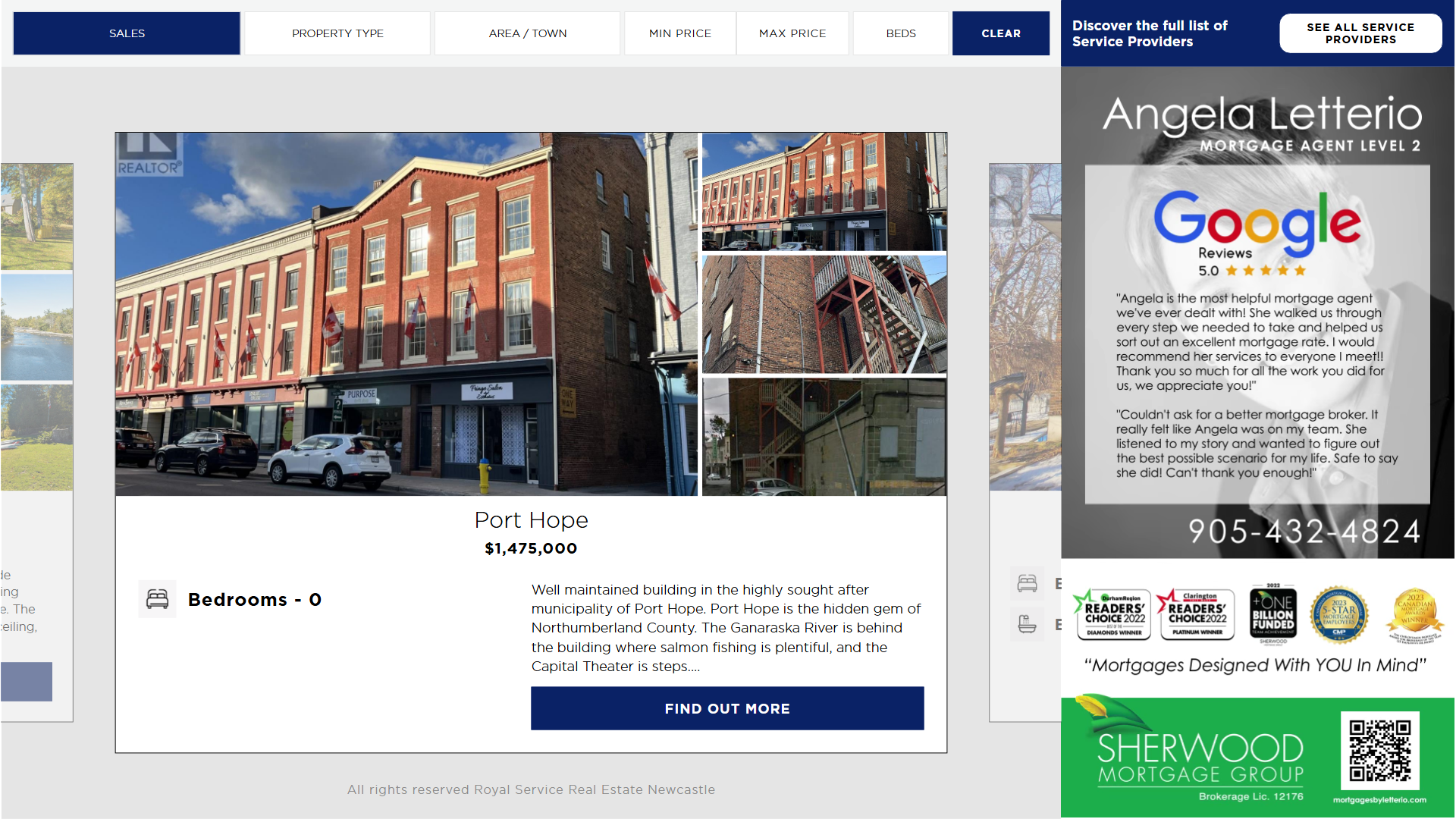
Task: Click Find Out More for Port Hope
Action: click(x=726, y=708)
